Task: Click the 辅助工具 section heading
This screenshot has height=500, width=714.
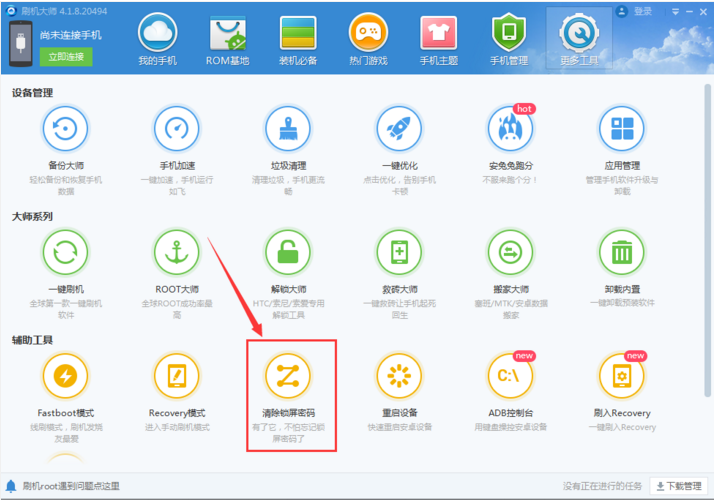Action: coord(32,340)
